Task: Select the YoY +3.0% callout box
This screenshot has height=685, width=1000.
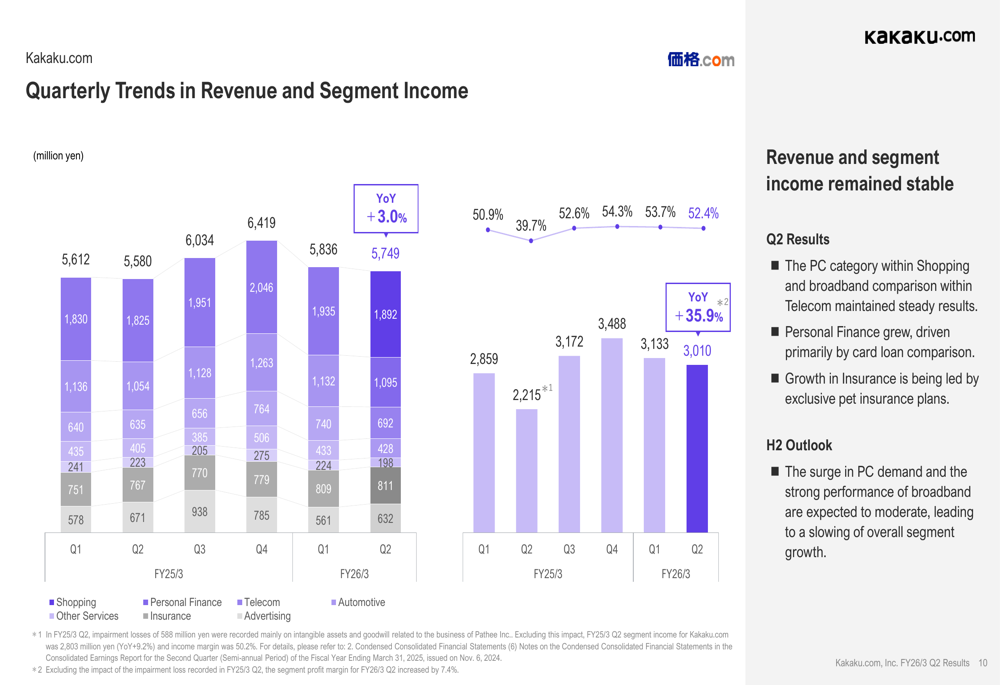Action: tap(385, 209)
